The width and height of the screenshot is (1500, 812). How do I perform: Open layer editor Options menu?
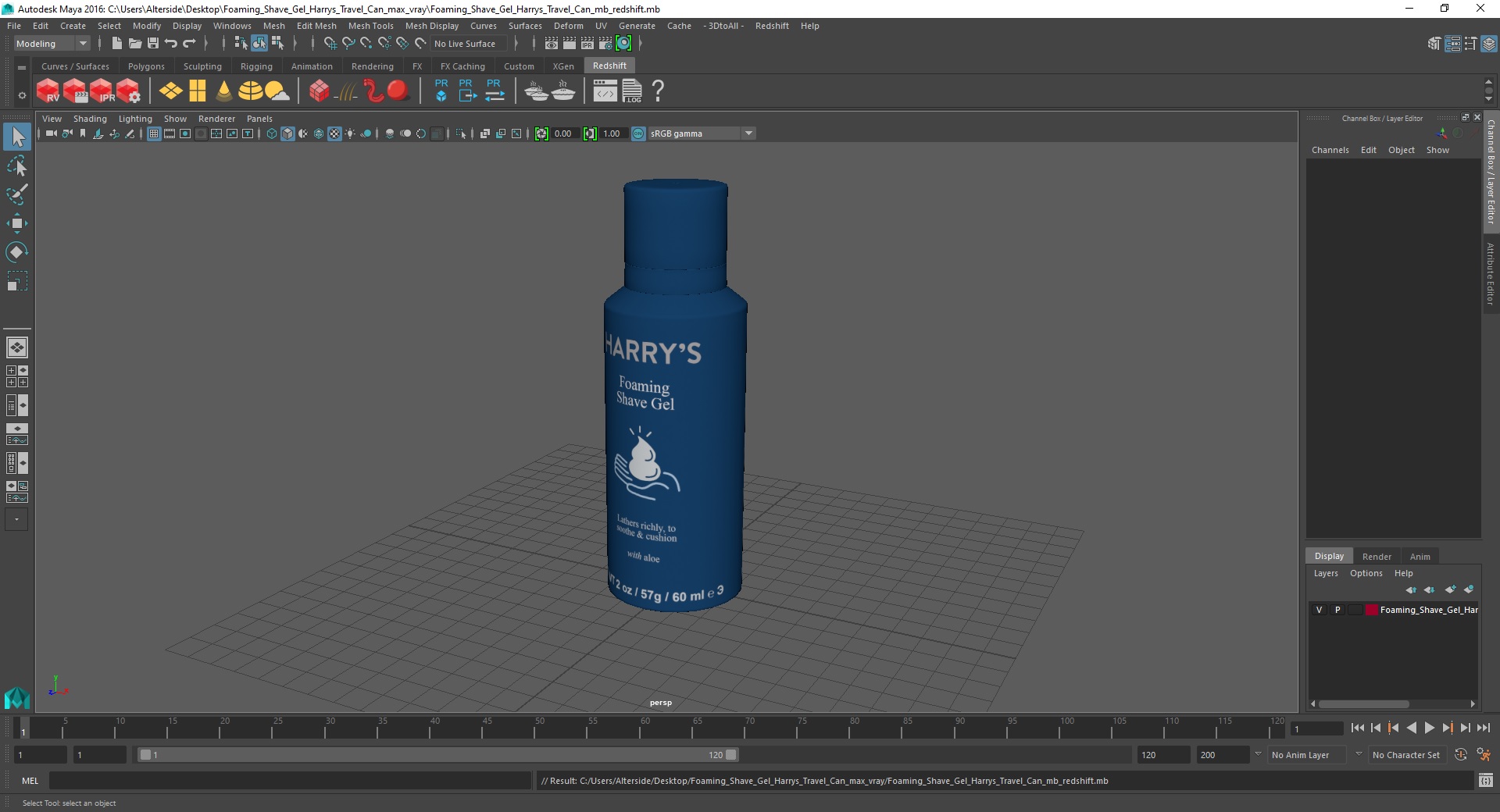[1366, 573]
